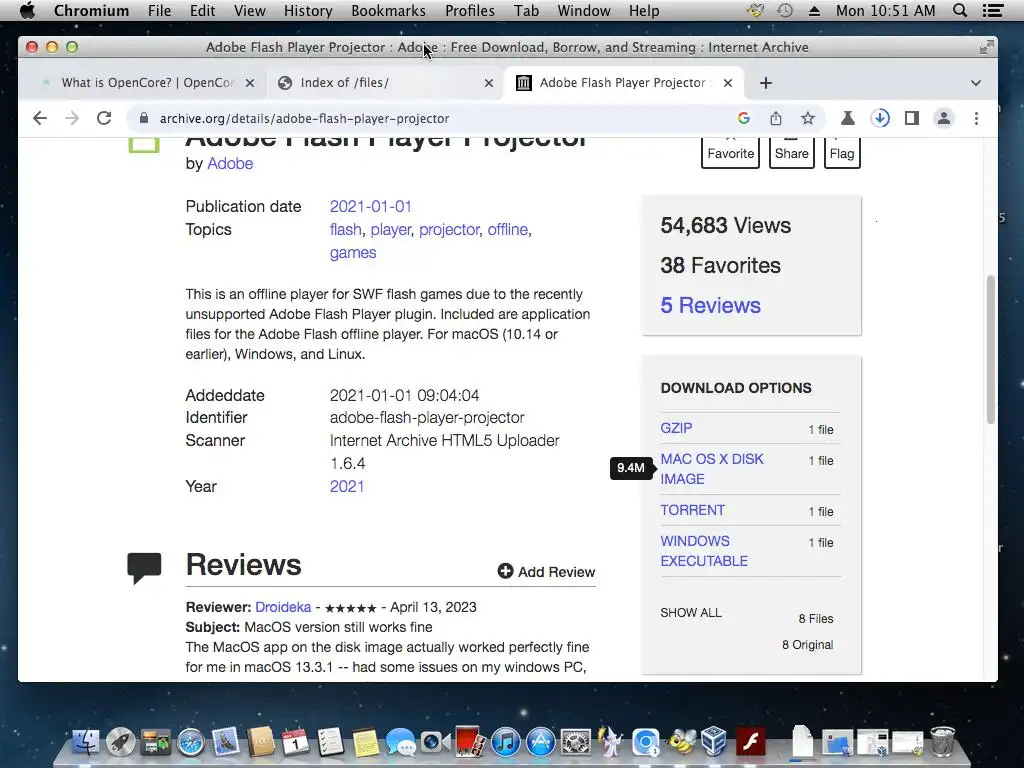
Task: Click the eject icon in menu bar
Action: (x=814, y=10)
